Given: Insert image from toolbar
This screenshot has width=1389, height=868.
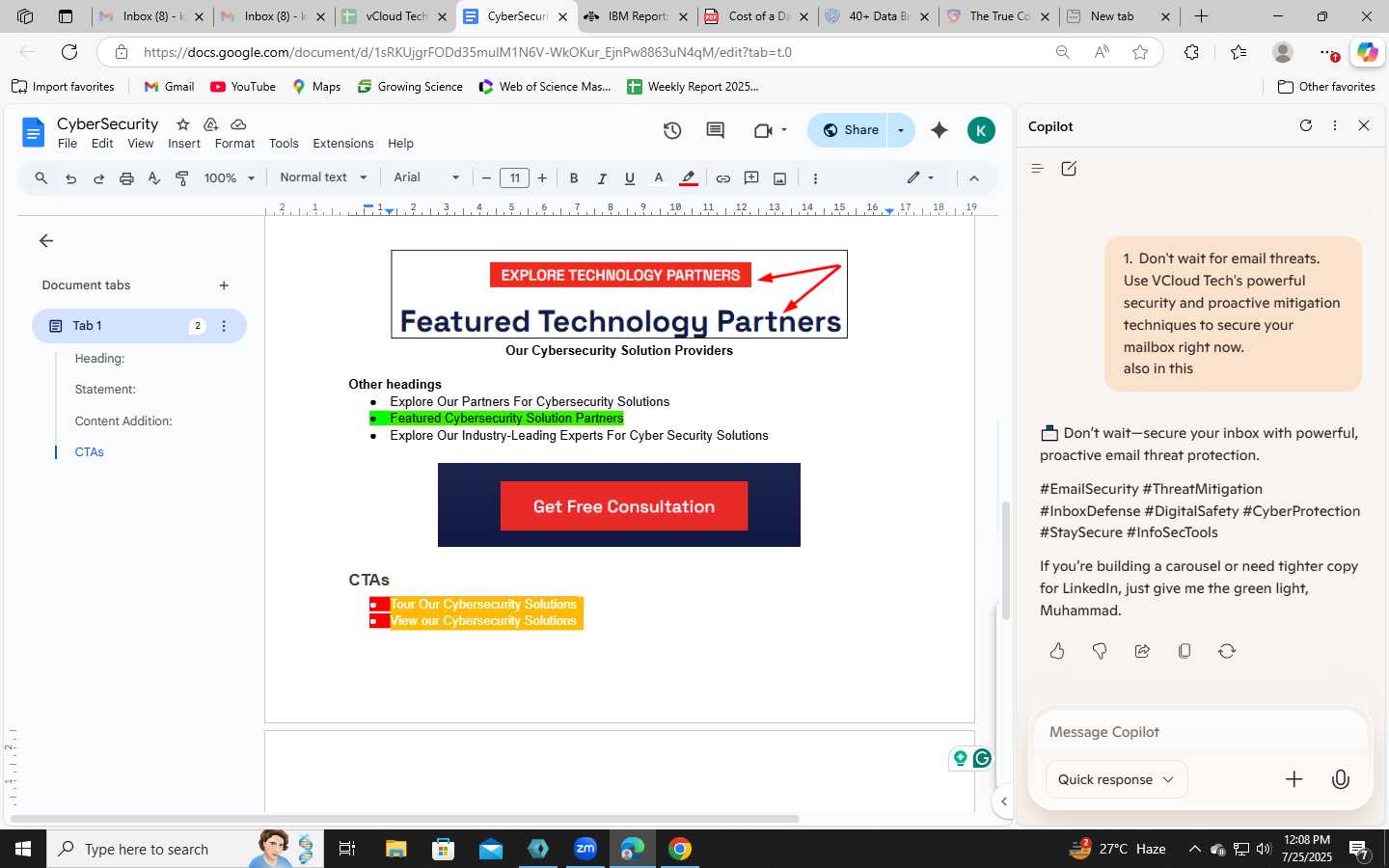Looking at the screenshot, I should (x=779, y=178).
